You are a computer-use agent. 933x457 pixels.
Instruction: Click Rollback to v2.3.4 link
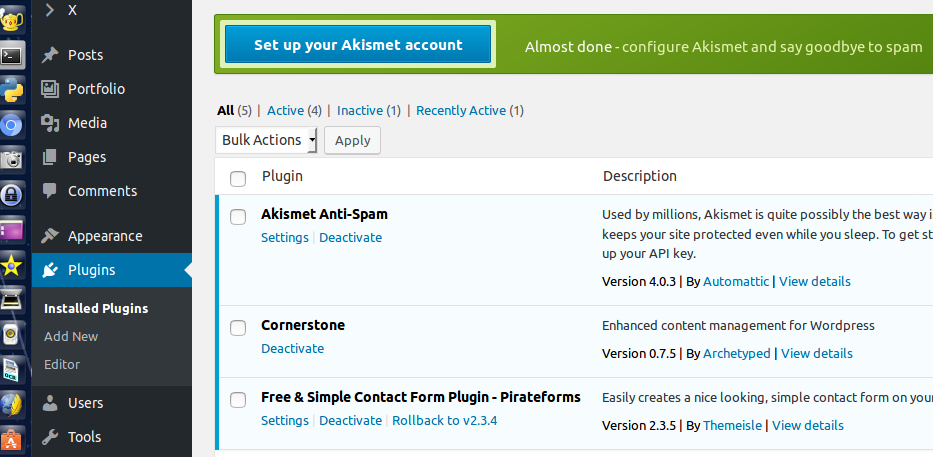444,420
